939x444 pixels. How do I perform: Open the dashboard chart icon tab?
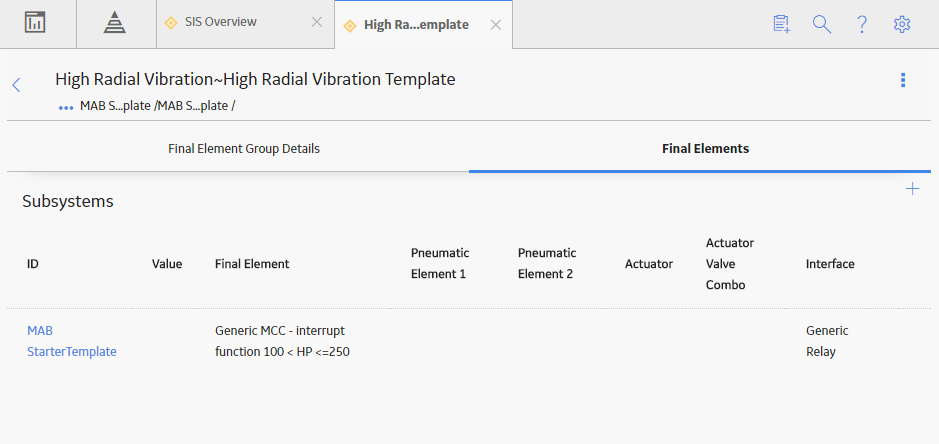[35, 23]
